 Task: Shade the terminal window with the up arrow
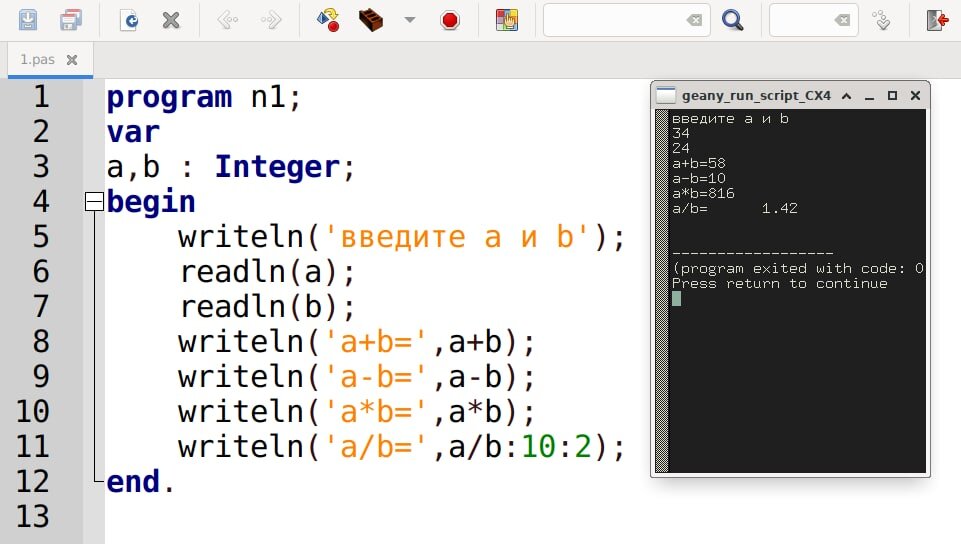click(846, 96)
